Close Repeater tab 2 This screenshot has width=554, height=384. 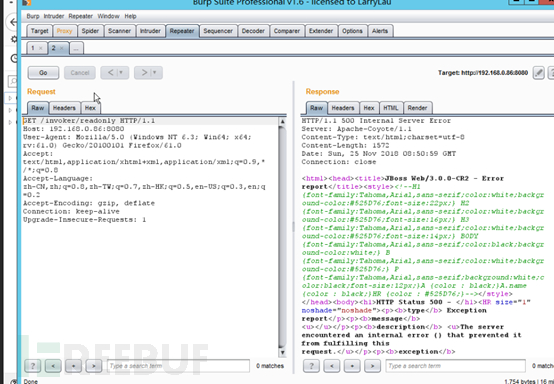point(62,48)
